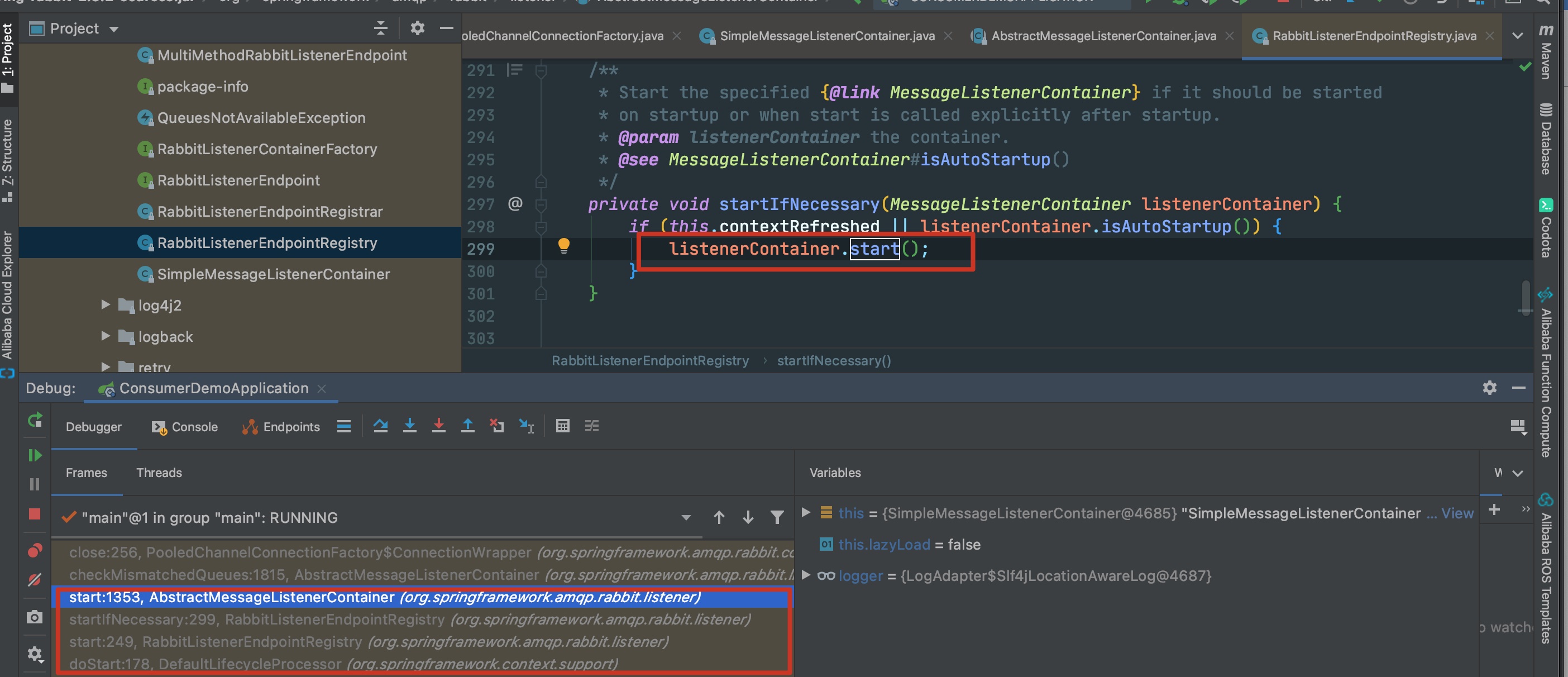Click the Step Out arrow icon

tap(467, 426)
